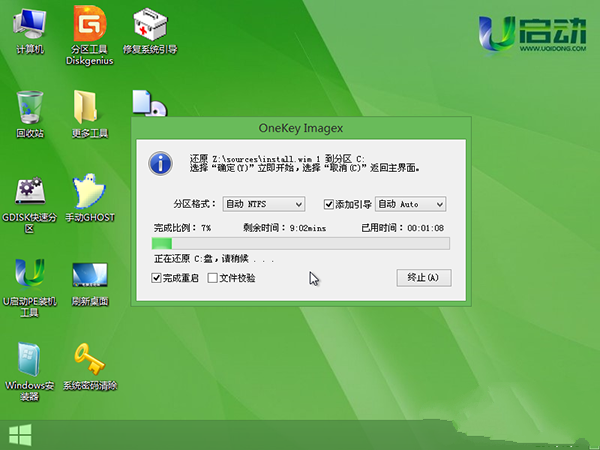Open the Windows Start button
The height and width of the screenshot is (450, 600).
pyautogui.click(x=18, y=434)
